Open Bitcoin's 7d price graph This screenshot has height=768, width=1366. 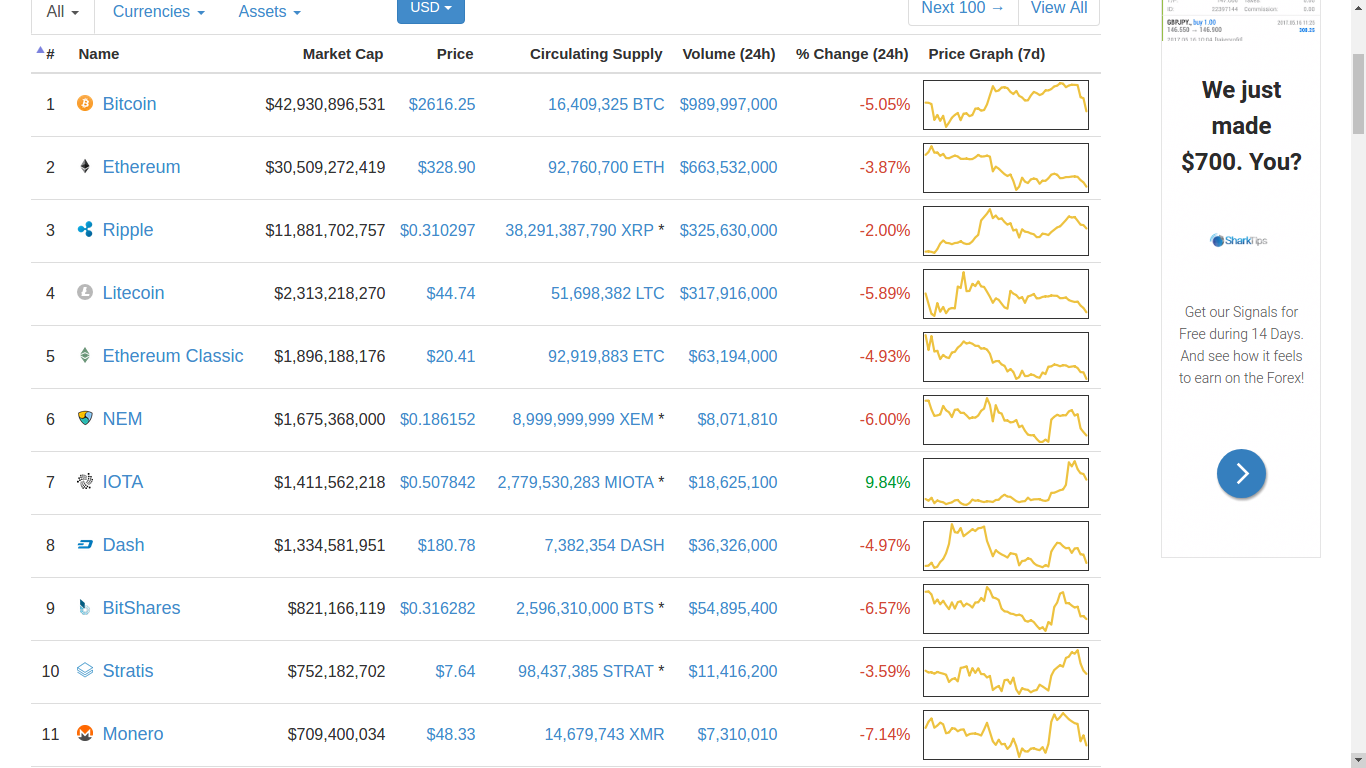(1006, 105)
